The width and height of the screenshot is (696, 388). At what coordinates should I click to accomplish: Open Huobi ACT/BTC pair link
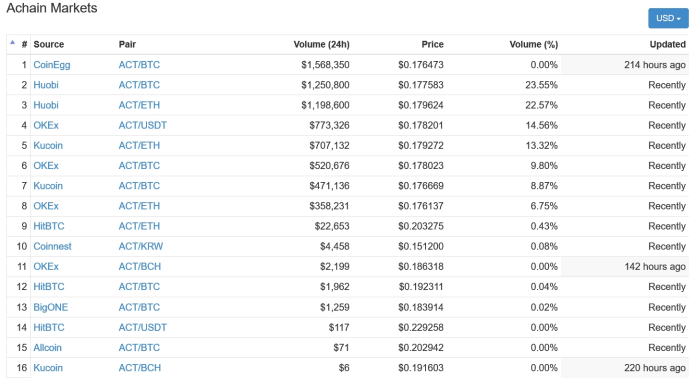click(x=139, y=85)
